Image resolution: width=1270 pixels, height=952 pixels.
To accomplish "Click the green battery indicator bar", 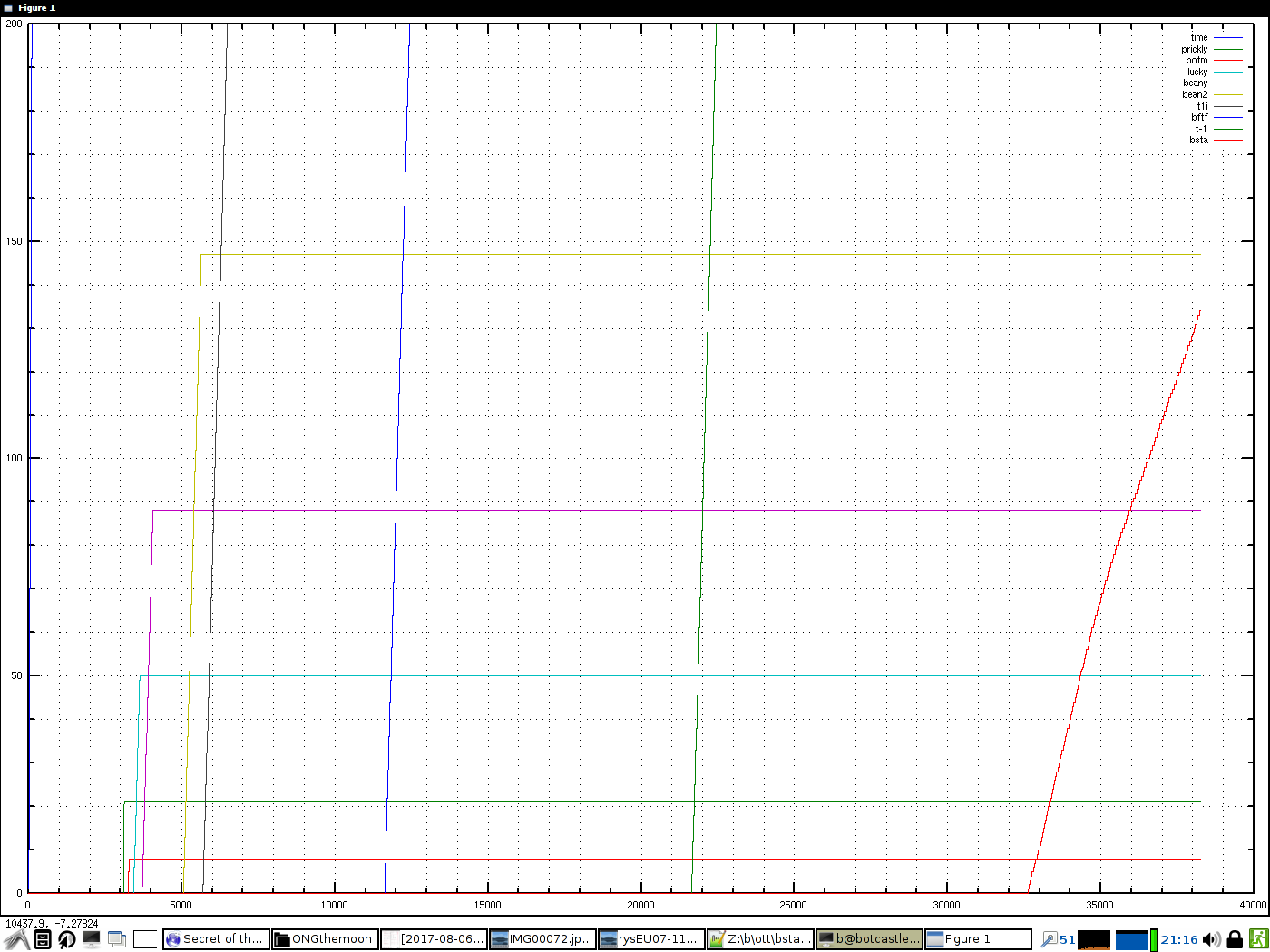I will point(1154,939).
